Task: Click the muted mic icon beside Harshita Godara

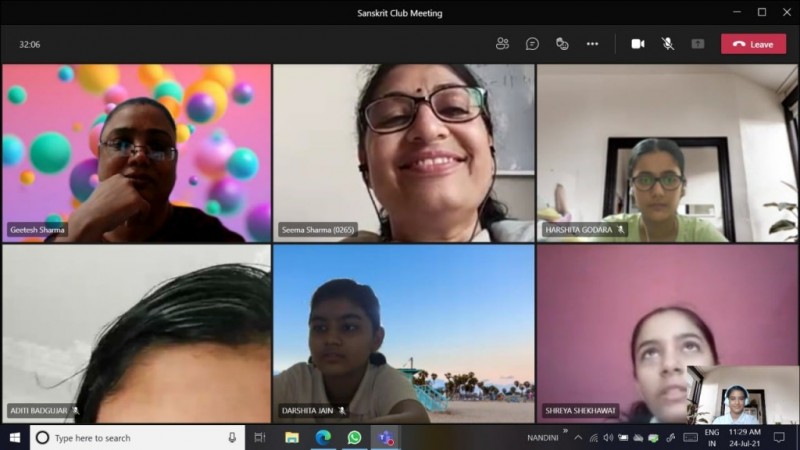Action: pos(621,230)
